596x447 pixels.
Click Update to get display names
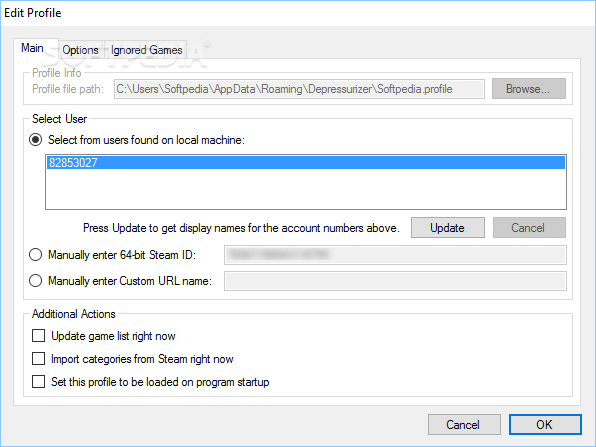tap(447, 228)
